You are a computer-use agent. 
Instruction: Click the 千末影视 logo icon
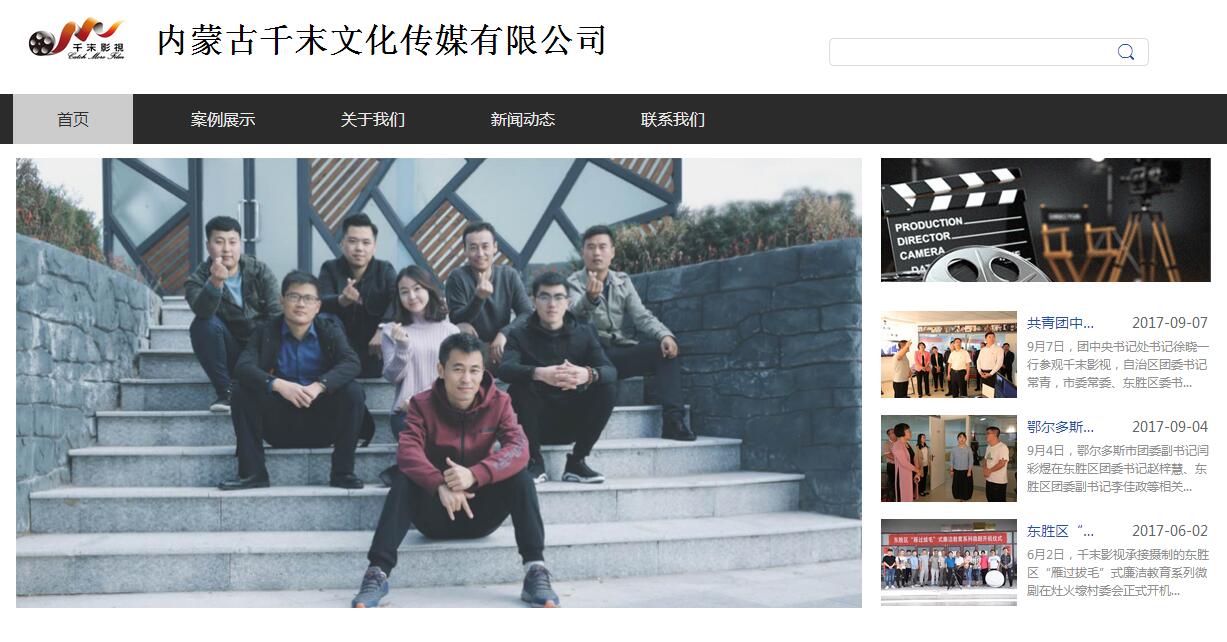click(77, 39)
